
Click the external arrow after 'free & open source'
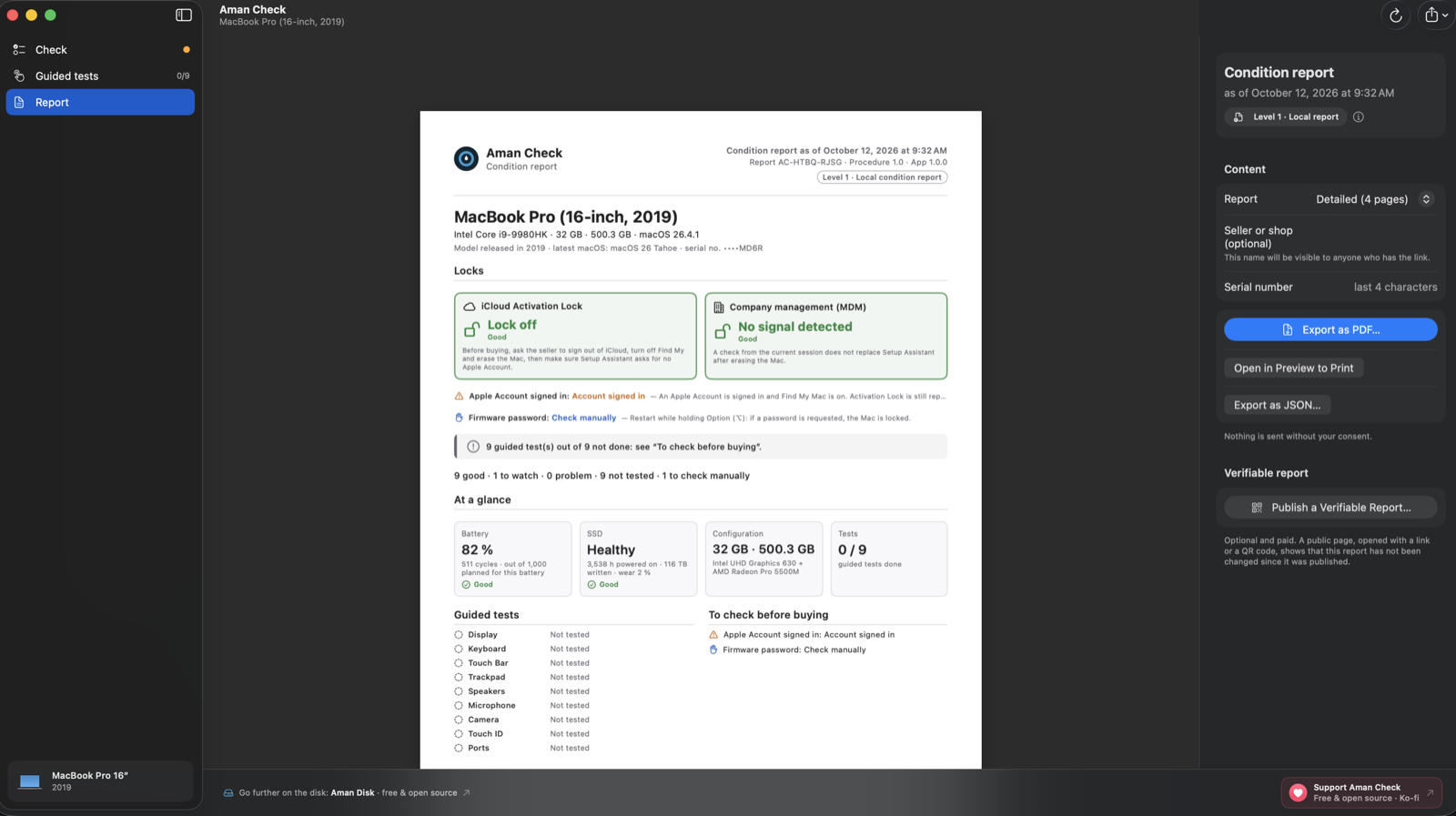click(466, 793)
